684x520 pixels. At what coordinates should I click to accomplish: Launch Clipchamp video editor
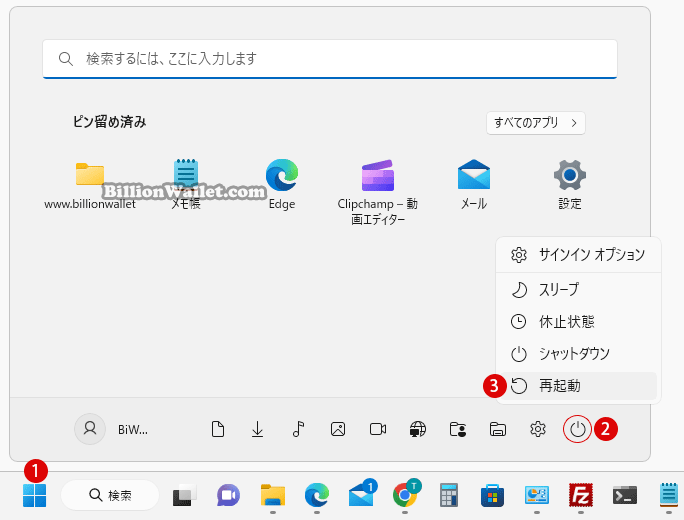[378, 192]
